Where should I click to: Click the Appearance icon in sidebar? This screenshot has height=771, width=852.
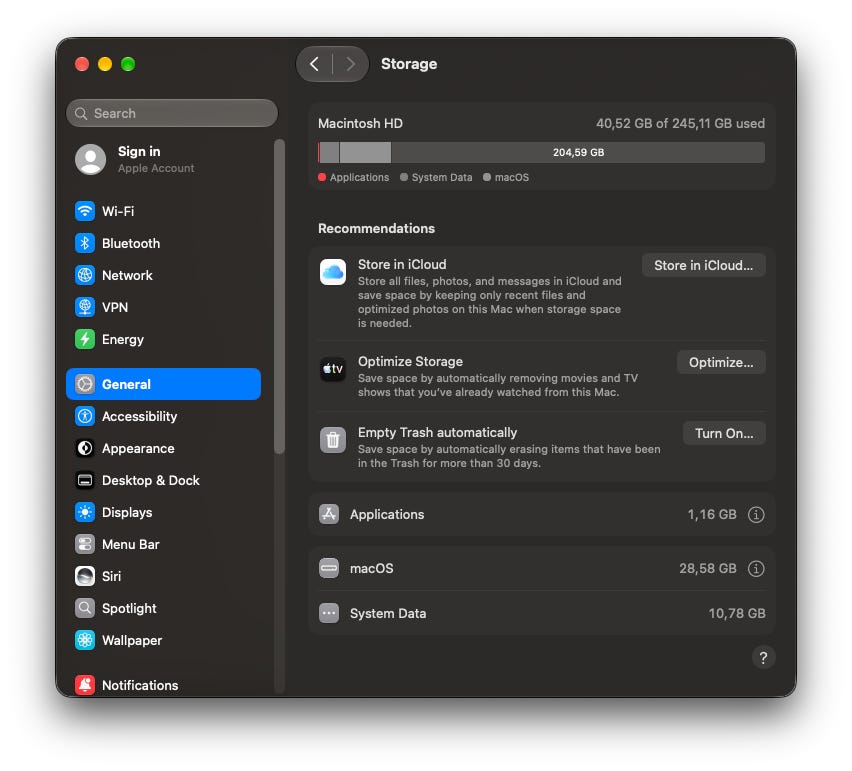pos(85,448)
